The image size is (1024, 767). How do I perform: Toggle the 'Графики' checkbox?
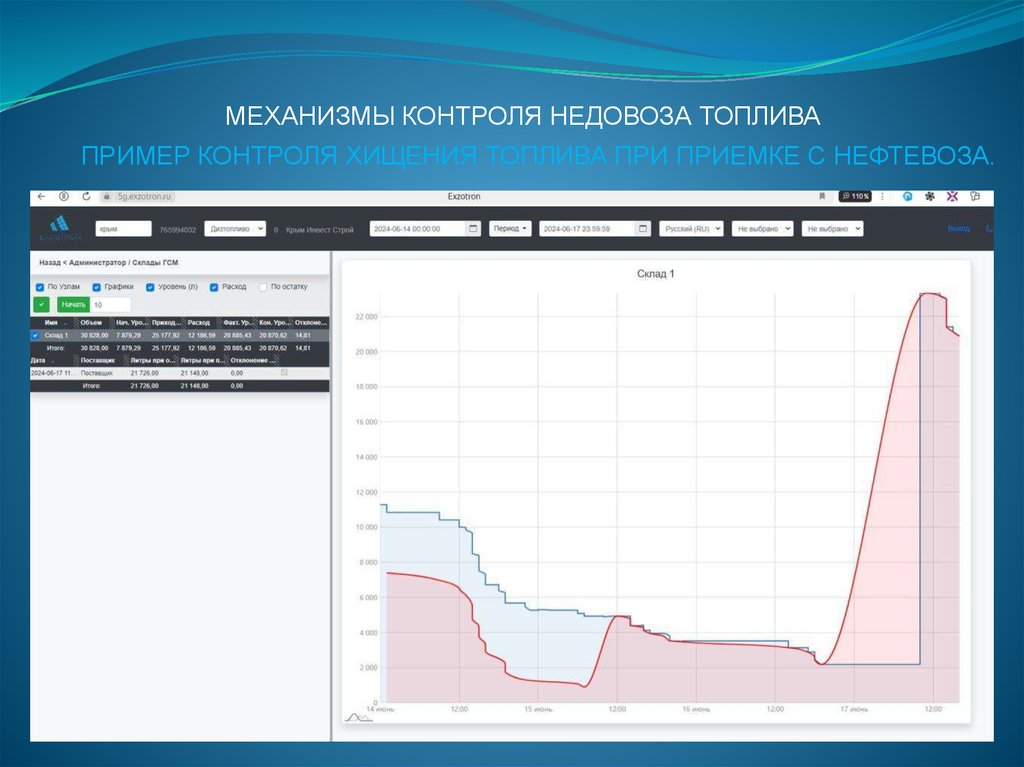click(96, 287)
